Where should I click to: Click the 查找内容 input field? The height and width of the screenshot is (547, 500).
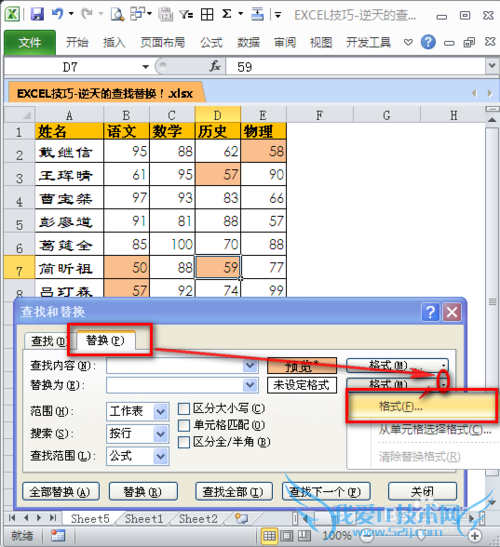[175, 366]
